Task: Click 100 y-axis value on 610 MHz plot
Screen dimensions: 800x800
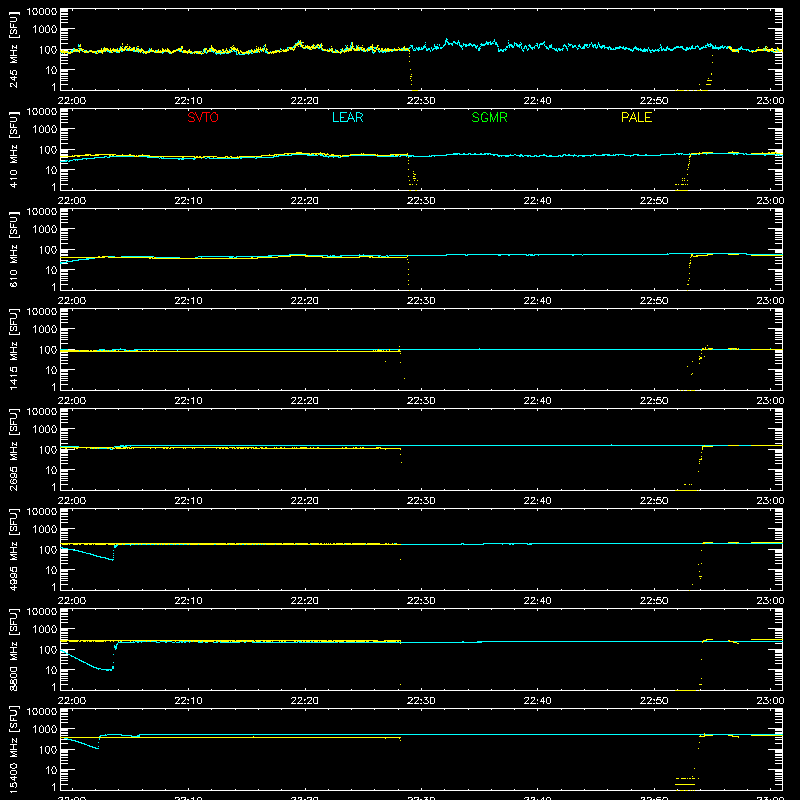Action: [48, 250]
